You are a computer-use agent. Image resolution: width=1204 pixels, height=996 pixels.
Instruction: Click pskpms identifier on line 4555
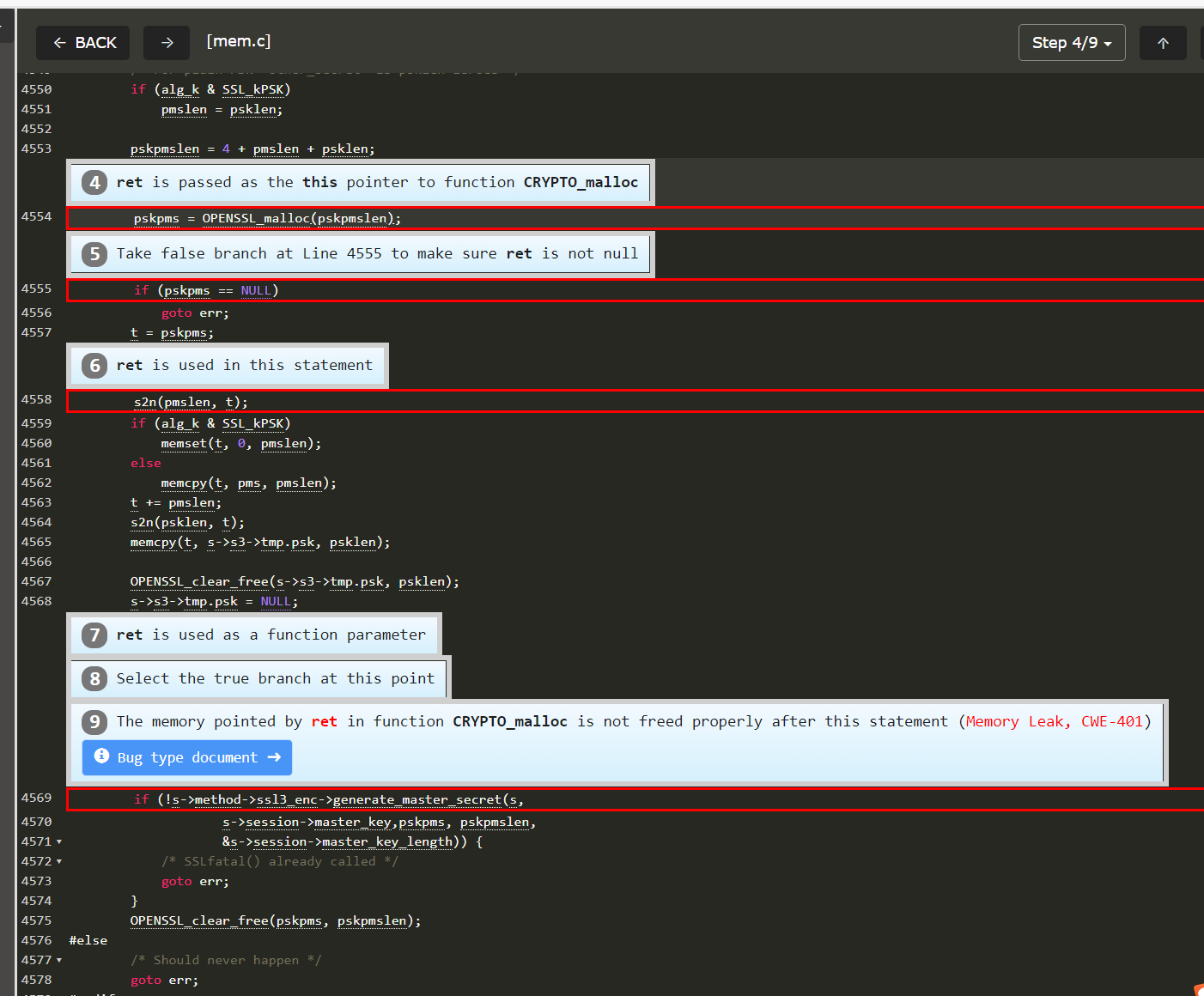[x=187, y=291]
